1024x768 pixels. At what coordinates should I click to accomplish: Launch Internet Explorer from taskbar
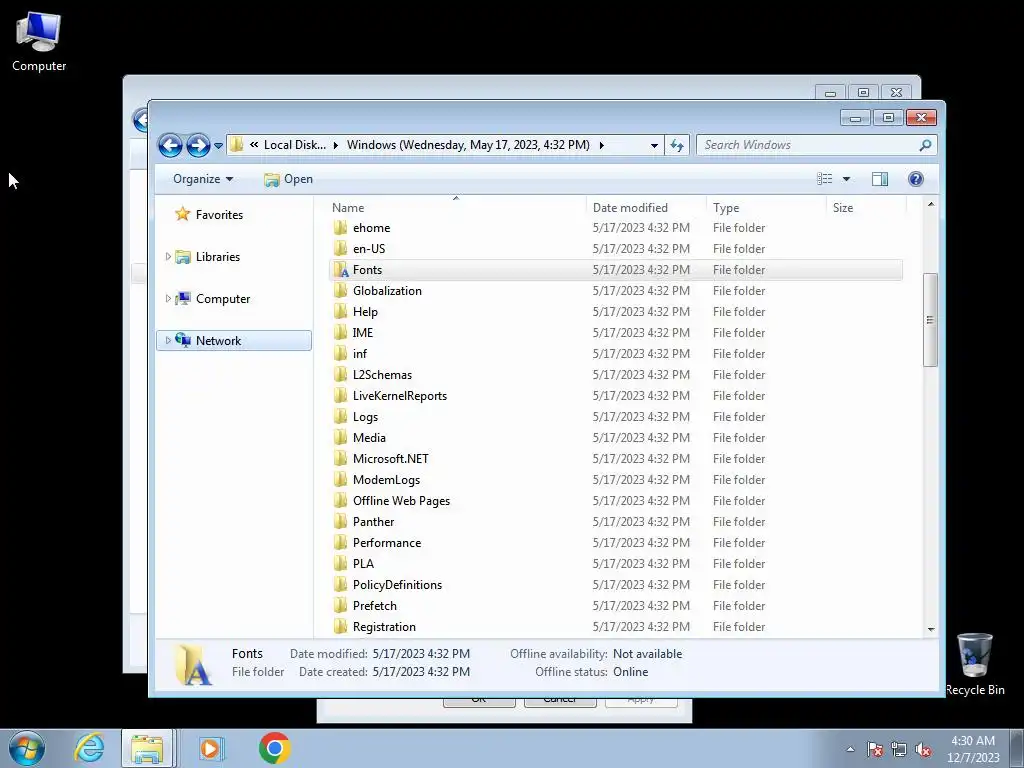pyautogui.click(x=89, y=748)
